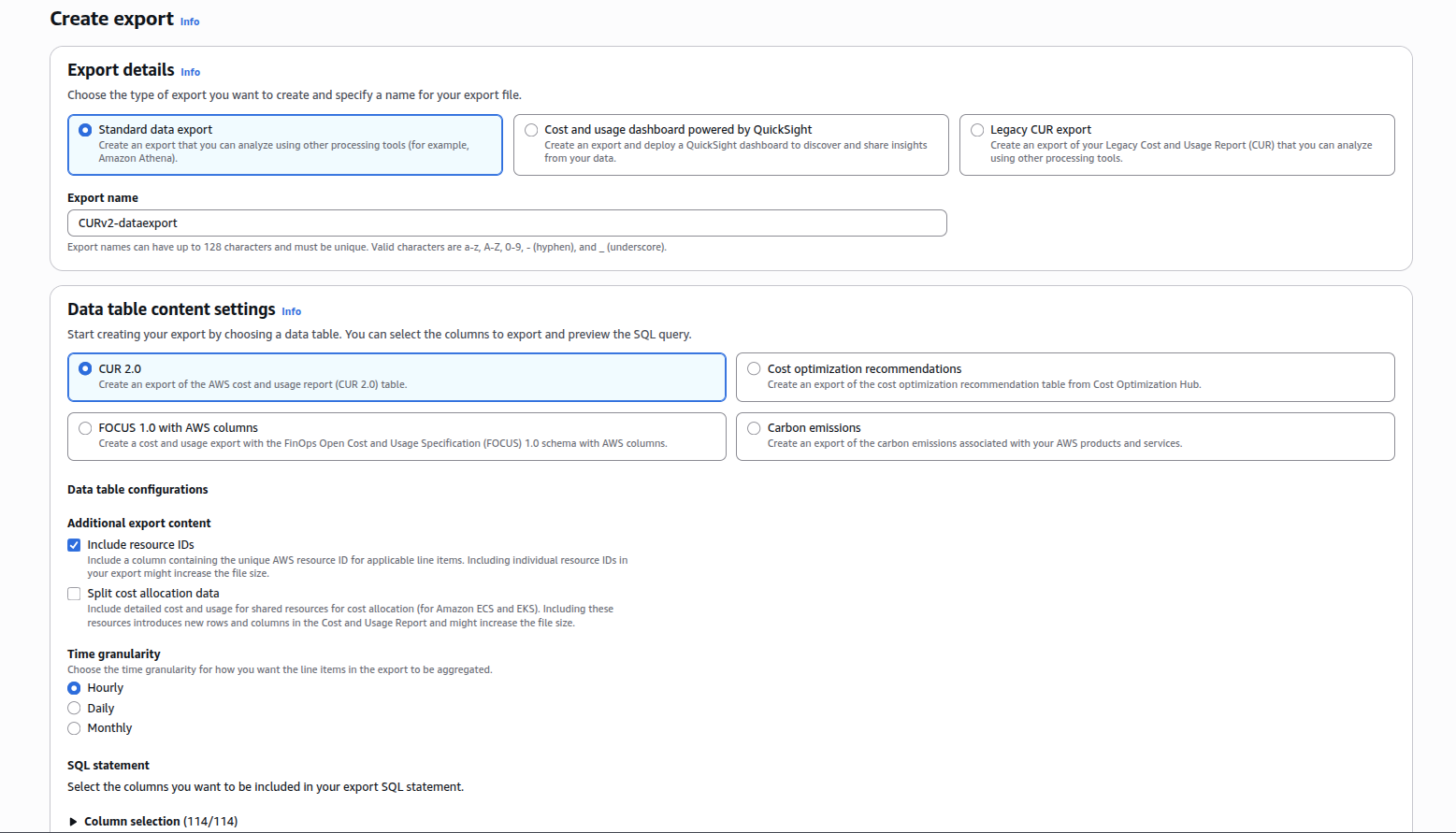Screen dimensions: 1456x833
Task: Choose Cost and usage dashboard powered by QuickSight
Action: tap(531, 130)
